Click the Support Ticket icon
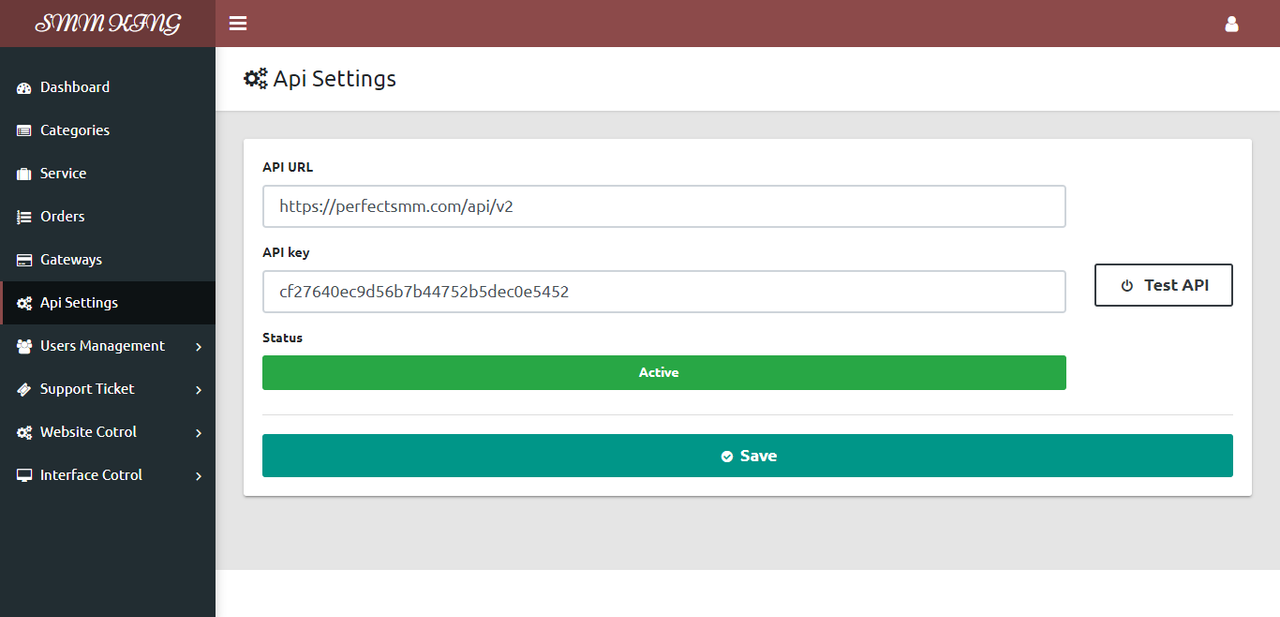The image size is (1280, 617). [x=24, y=389]
